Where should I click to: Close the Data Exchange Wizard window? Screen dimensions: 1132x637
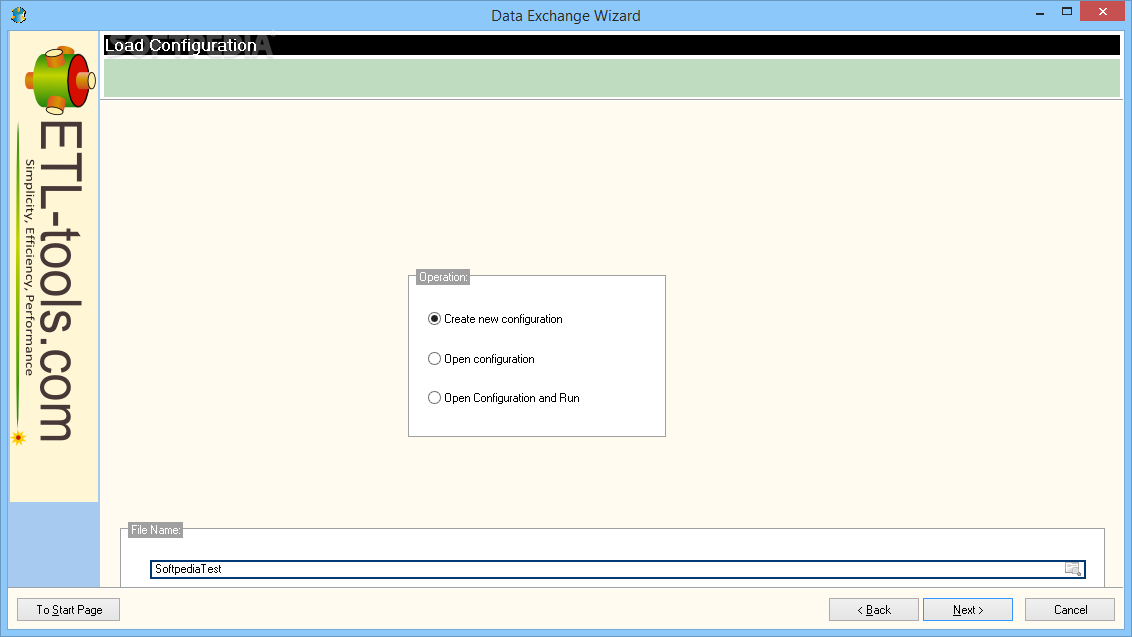[x=1102, y=12]
